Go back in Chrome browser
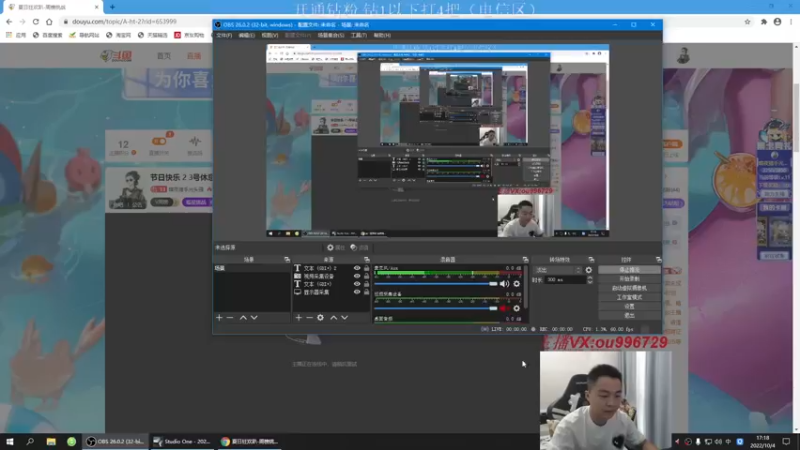The width and height of the screenshot is (800, 450). [x=9, y=21]
